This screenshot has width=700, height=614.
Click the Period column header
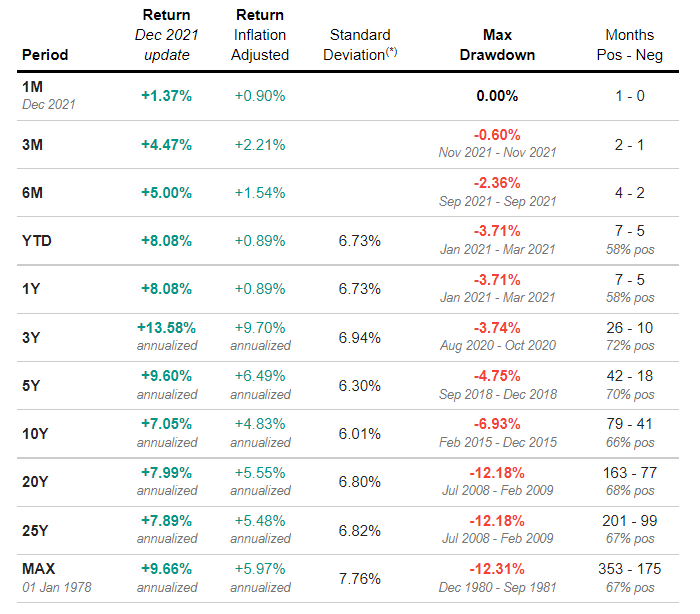(x=45, y=55)
